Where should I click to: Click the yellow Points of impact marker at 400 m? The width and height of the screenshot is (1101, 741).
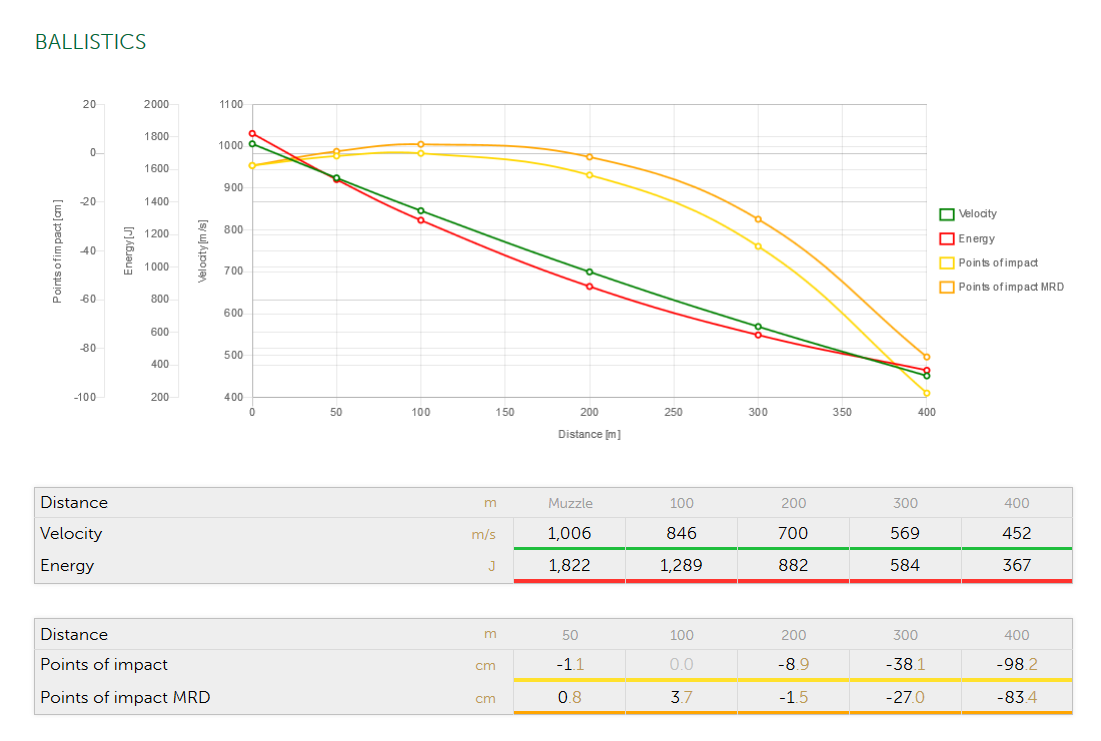pyautogui.click(x=927, y=393)
